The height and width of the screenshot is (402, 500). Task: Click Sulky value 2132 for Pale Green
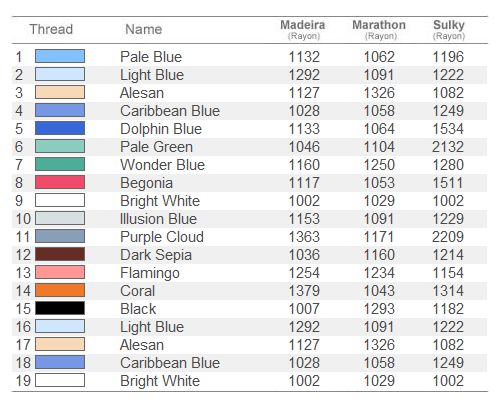(448, 147)
